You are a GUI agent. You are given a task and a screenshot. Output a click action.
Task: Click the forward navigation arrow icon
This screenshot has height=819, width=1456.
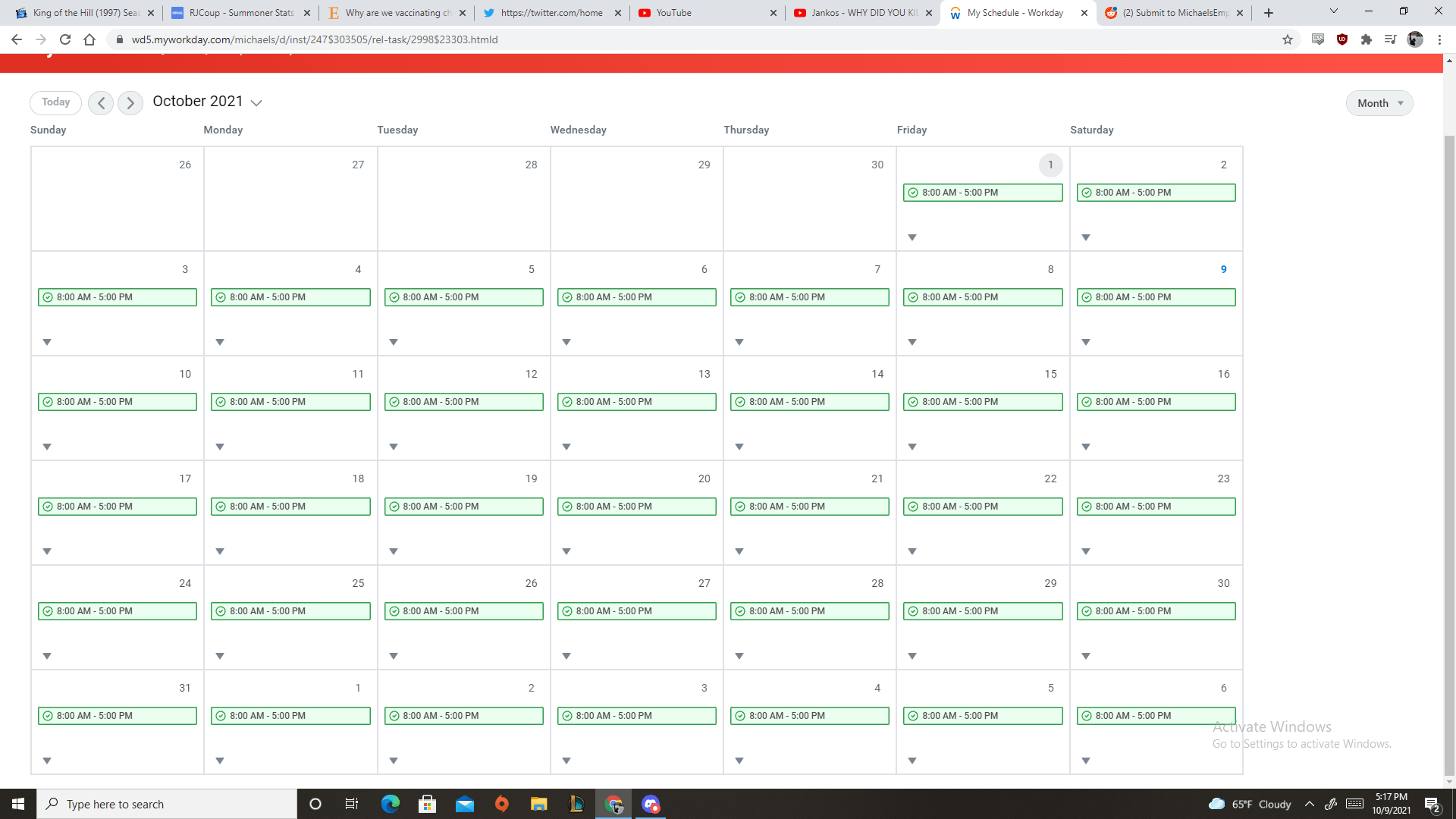tap(131, 101)
